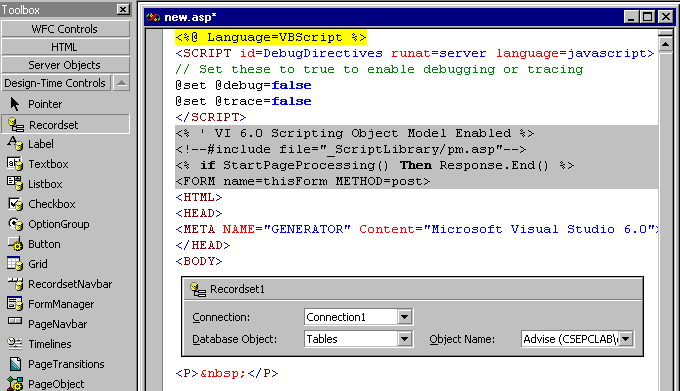
Task: Close the Toolbox panel
Action: point(123,10)
